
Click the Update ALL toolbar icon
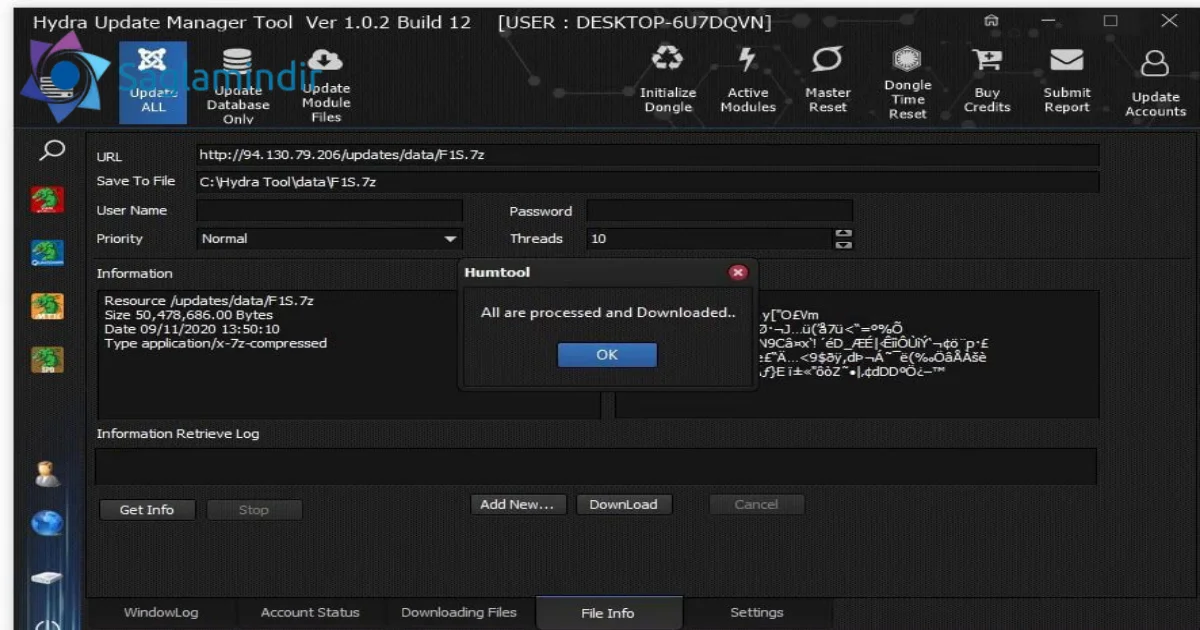pos(152,82)
